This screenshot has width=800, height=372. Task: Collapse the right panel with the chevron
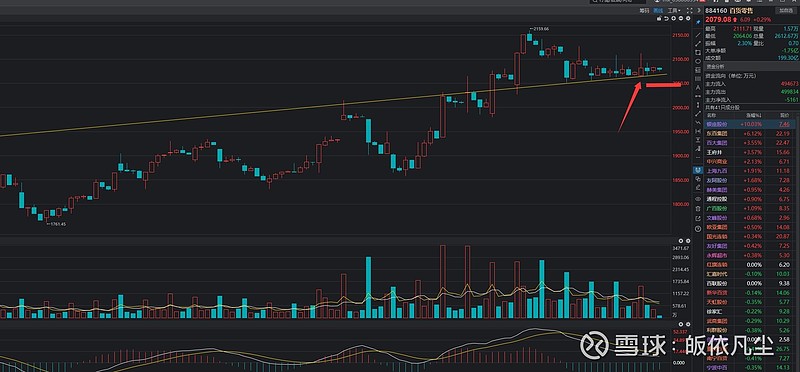(x=699, y=11)
